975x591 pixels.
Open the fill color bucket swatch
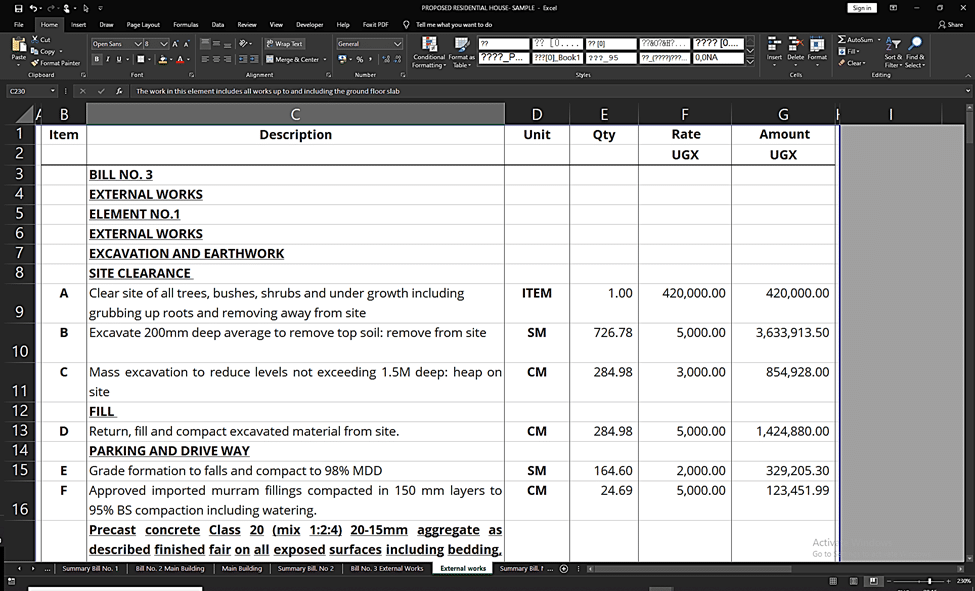pyautogui.click(x=163, y=60)
